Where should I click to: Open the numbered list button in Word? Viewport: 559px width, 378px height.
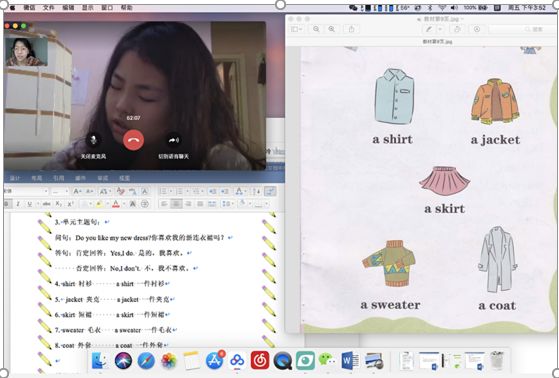tap(181, 191)
